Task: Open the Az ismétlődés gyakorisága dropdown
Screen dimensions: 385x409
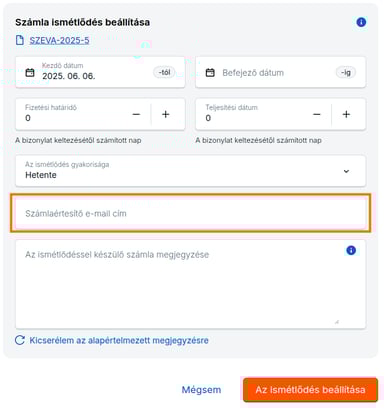Action: click(x=191, y=171)
